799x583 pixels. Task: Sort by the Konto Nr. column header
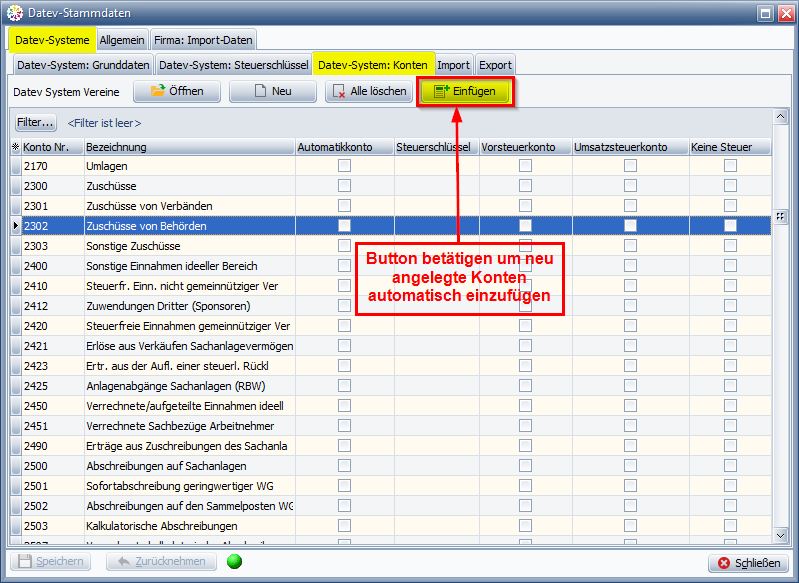pos(52,147)
